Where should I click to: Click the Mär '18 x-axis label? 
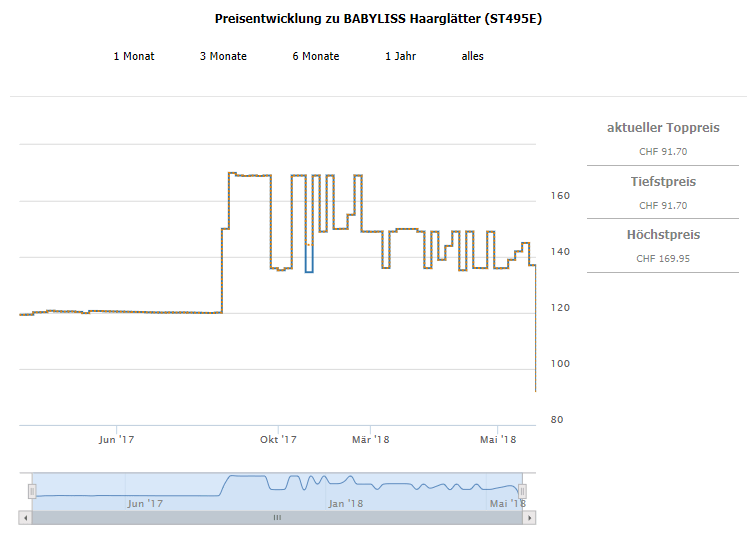[370, 440]
